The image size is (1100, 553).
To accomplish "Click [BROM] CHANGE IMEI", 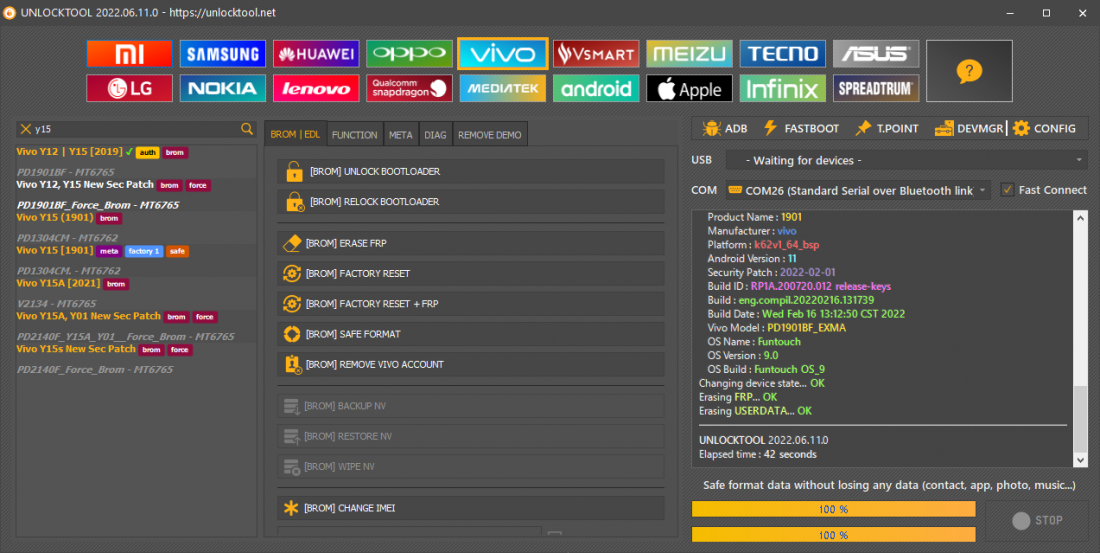I will (x=470, y=507).
